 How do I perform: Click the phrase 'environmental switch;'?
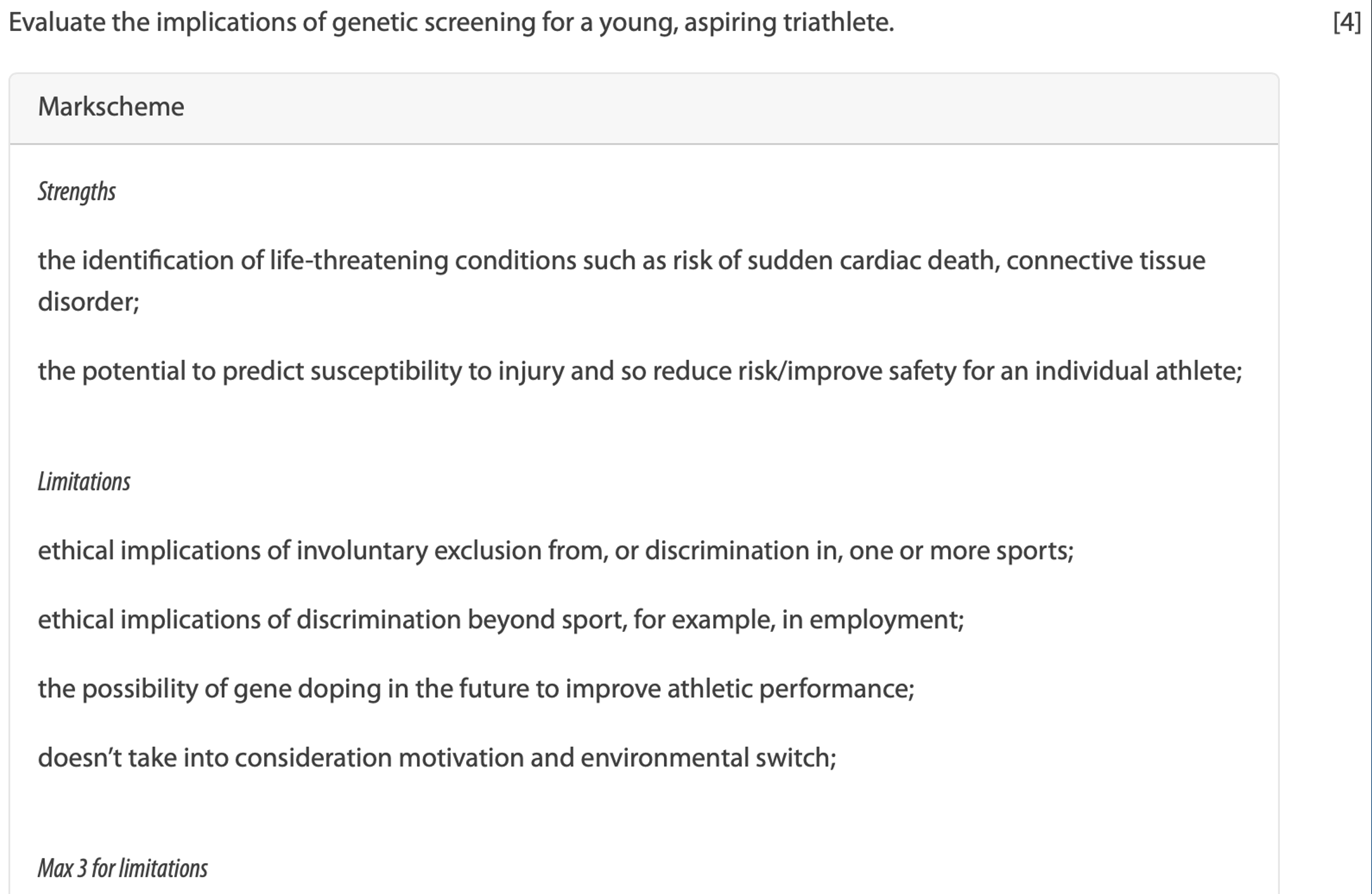[x=708, y=758]
